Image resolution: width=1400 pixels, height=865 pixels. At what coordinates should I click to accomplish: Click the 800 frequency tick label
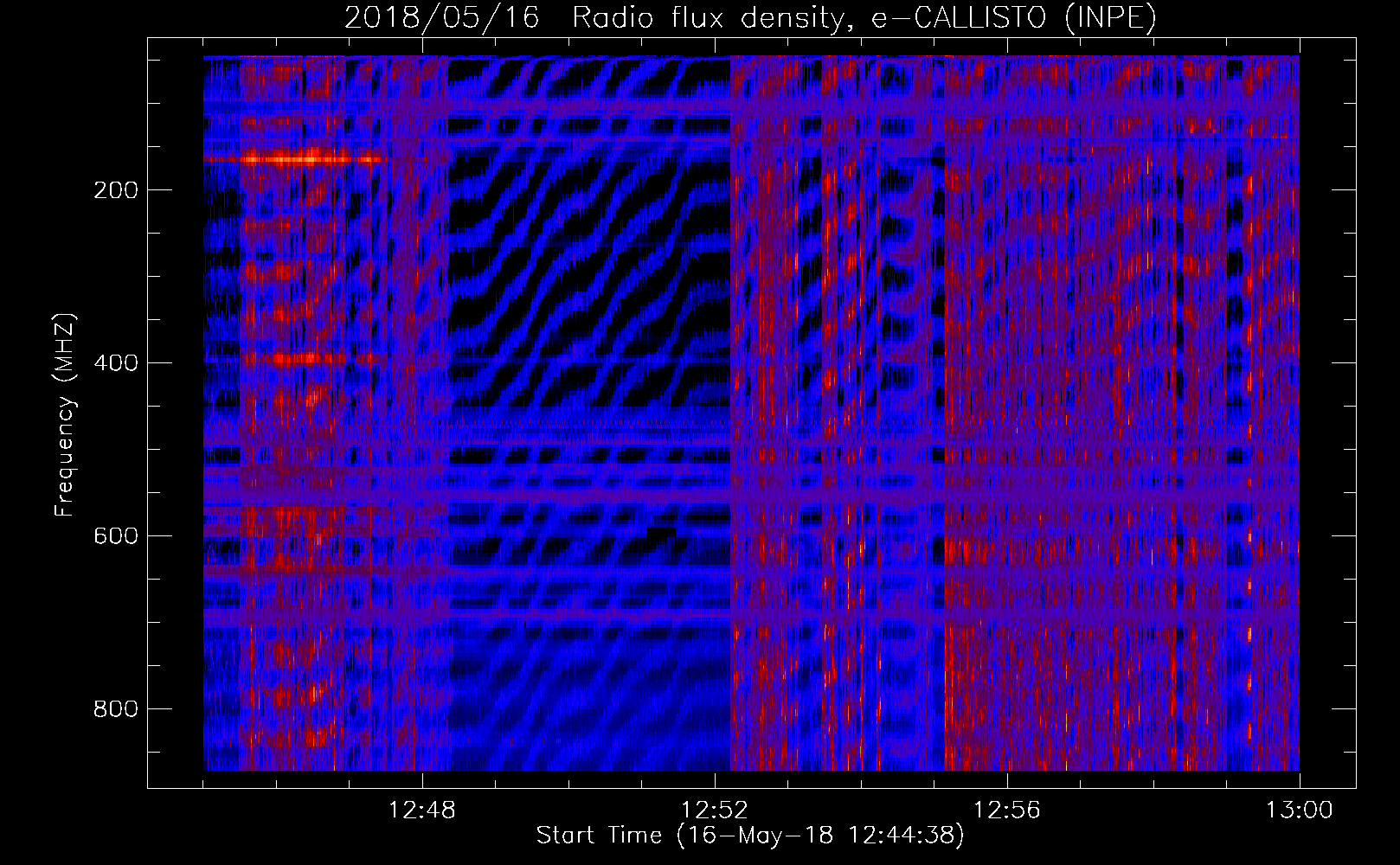click(x=114, y=709)
